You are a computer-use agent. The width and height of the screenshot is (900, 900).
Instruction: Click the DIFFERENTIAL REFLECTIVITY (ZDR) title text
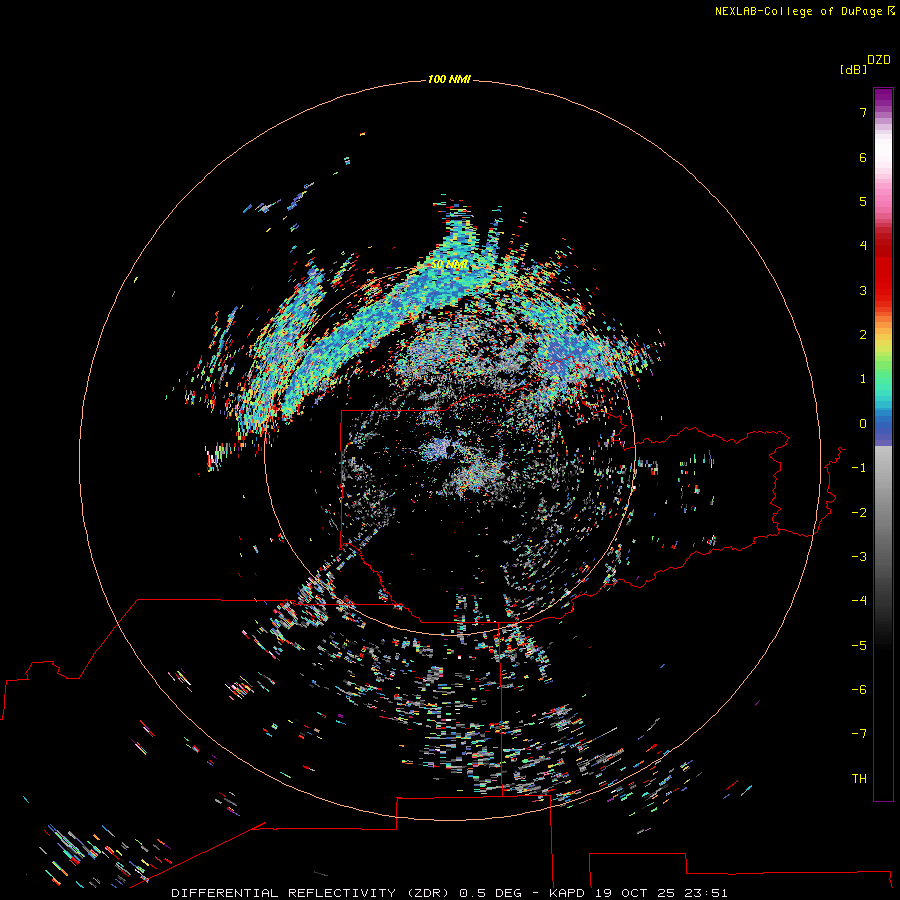coord(312,893)
